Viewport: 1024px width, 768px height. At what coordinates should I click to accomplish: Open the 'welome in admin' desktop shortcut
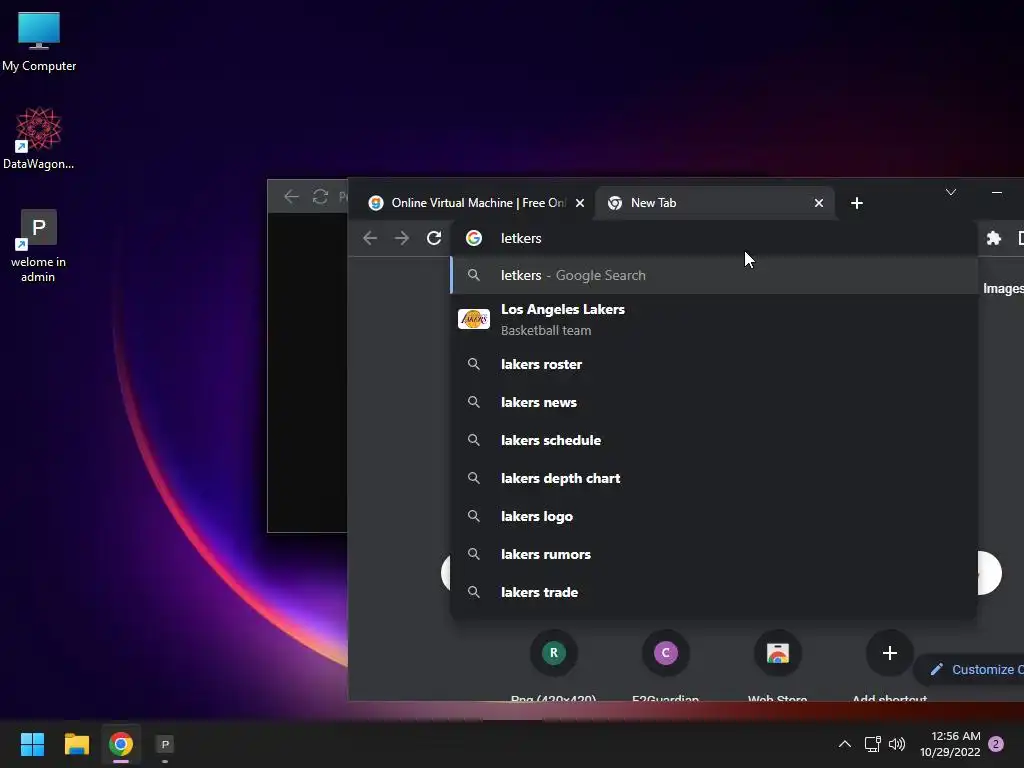(x=39, y=246)
